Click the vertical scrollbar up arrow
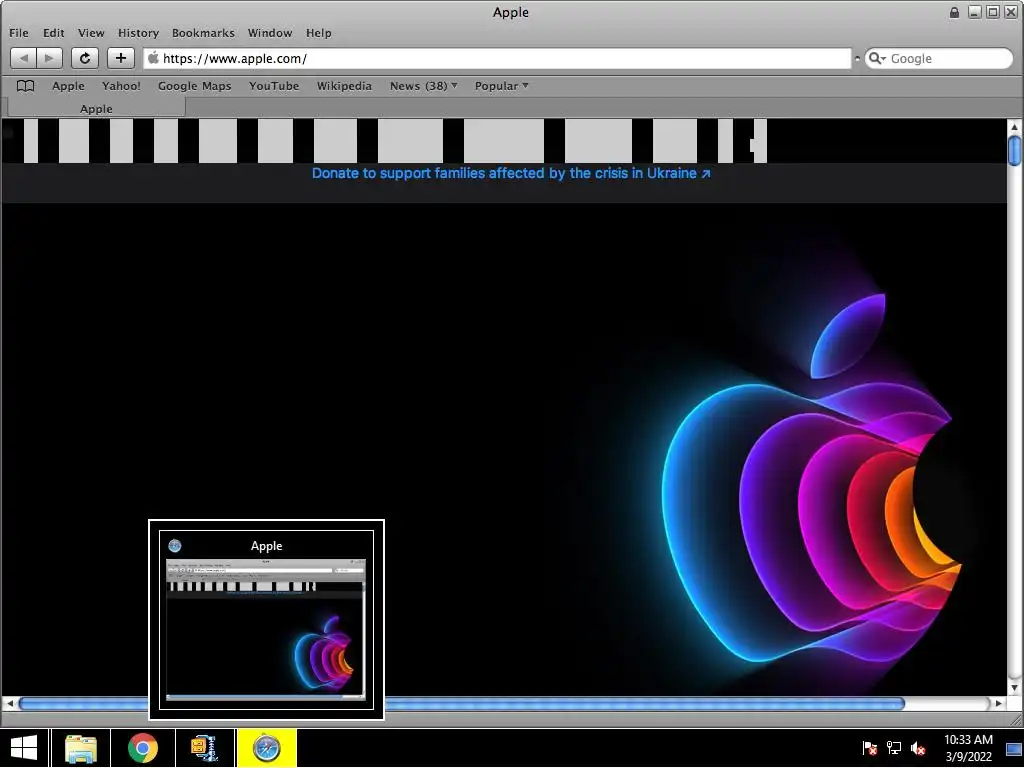This screenshot has height=768, width=1024. (1014, 127)
